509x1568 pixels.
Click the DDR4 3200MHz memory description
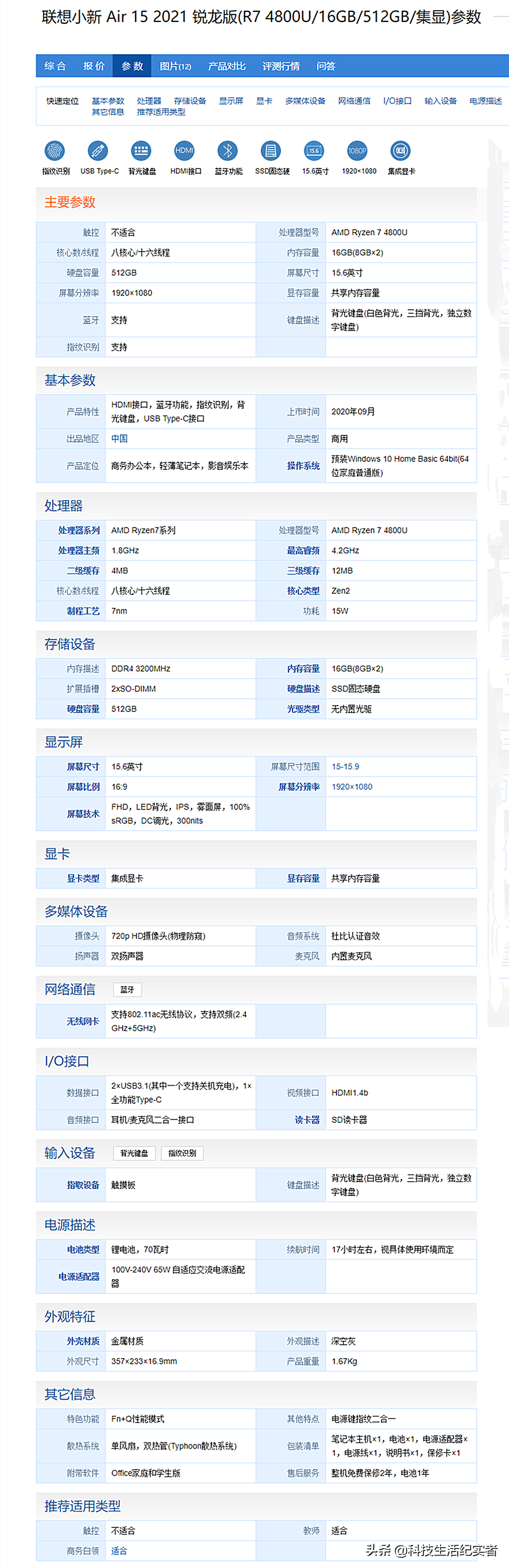click(x=141, y=668)
